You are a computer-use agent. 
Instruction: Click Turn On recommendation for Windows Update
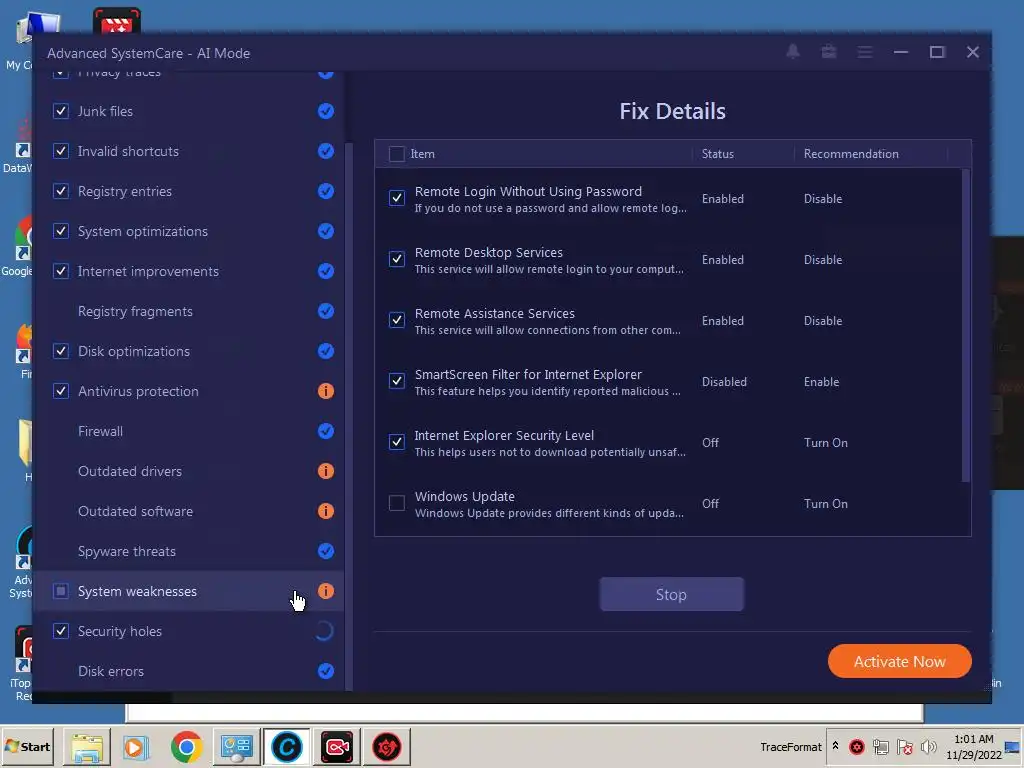tap(825, 504)
